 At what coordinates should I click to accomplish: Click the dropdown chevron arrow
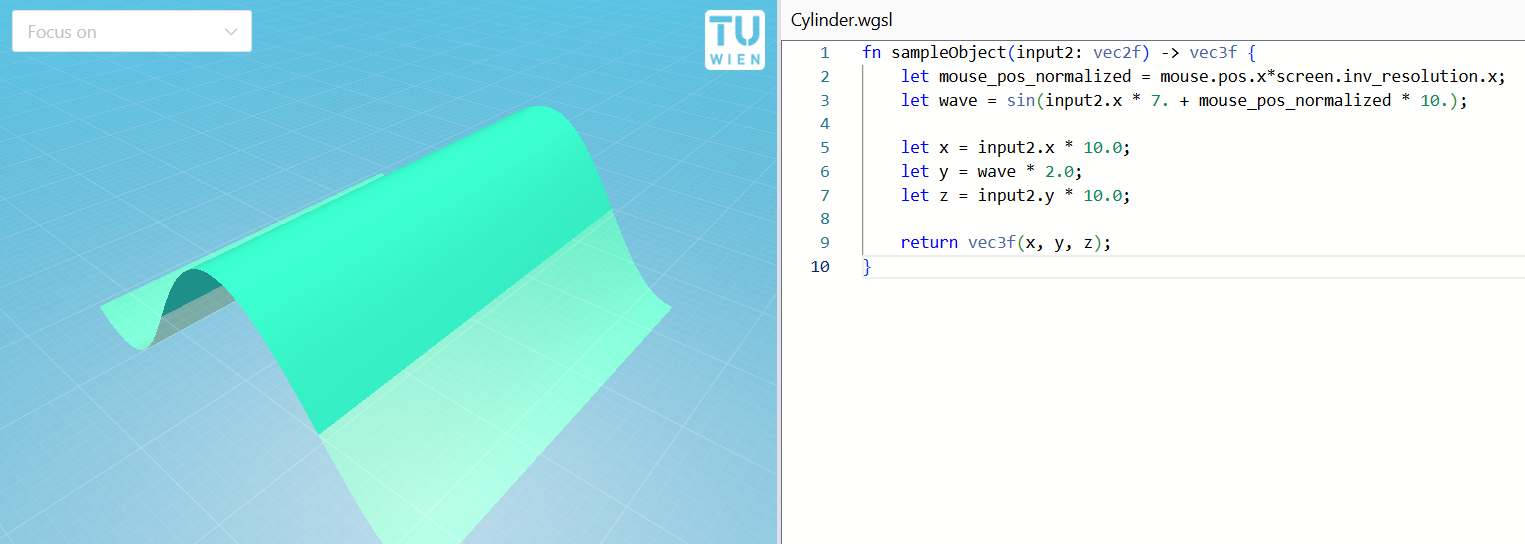click(x=231, y=31)
